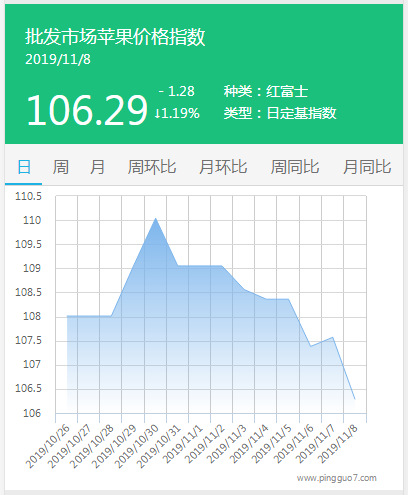Click the chart peak on 2019/10/30
The width and height of the screenshot is (408, 495).
(x=155, y=218)
